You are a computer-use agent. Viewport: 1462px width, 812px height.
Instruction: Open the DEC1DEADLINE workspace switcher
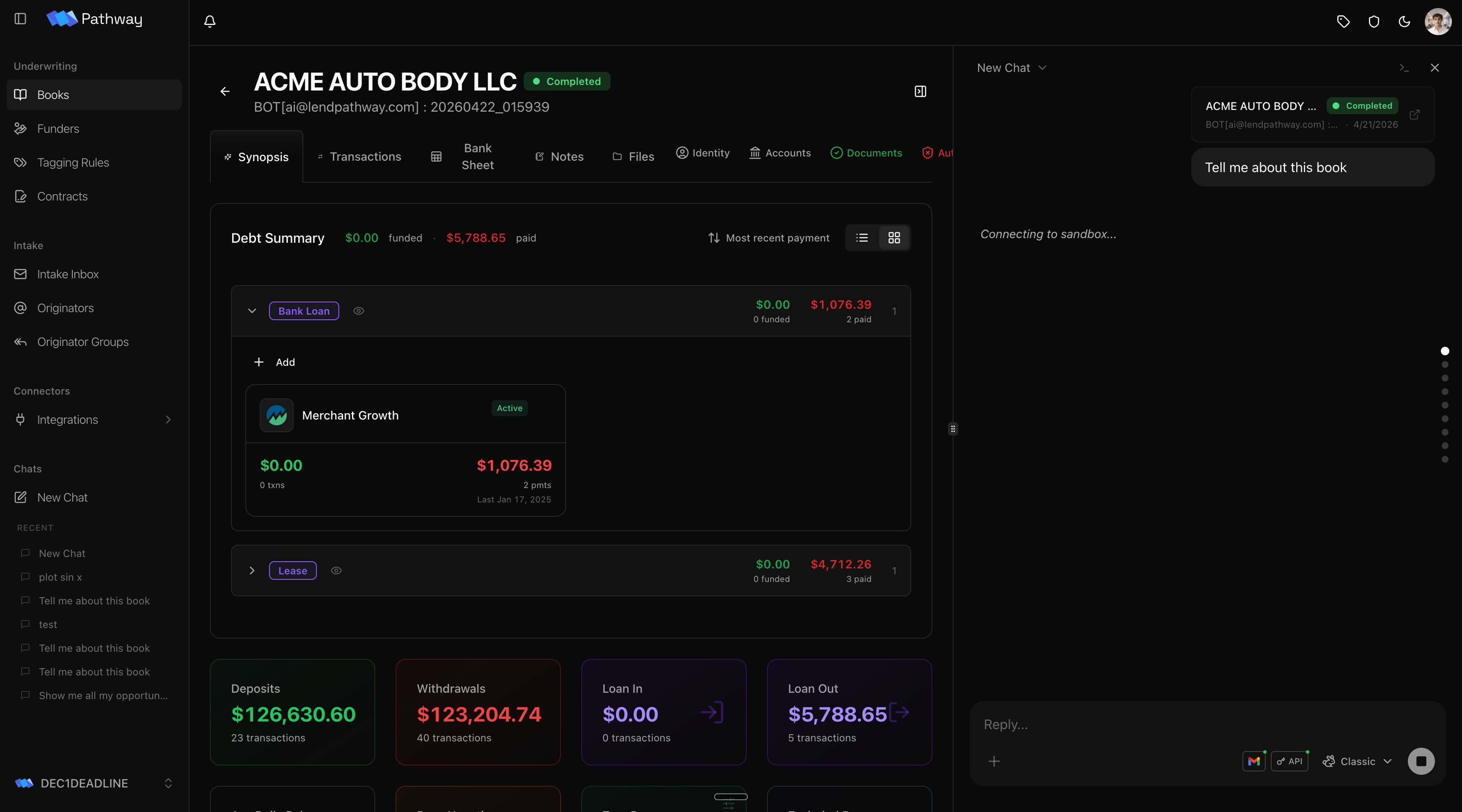[94, 783]
